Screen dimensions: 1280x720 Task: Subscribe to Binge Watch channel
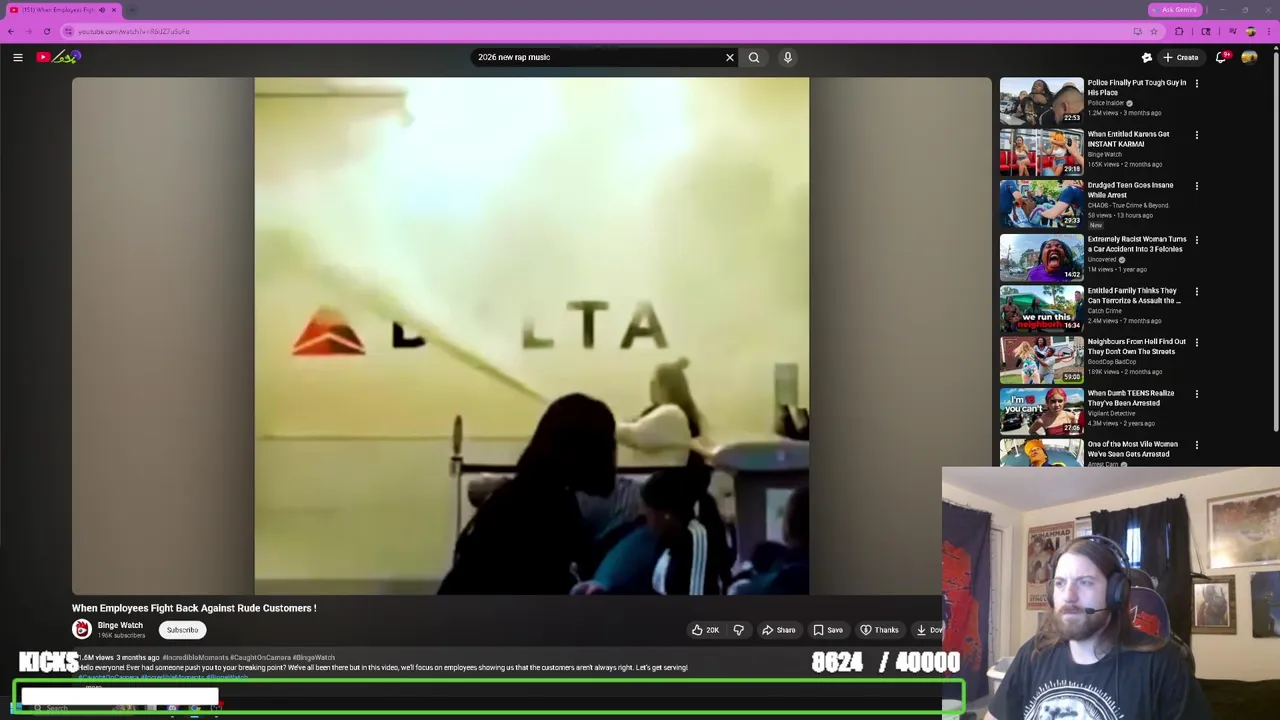click(x=182, y=630)
